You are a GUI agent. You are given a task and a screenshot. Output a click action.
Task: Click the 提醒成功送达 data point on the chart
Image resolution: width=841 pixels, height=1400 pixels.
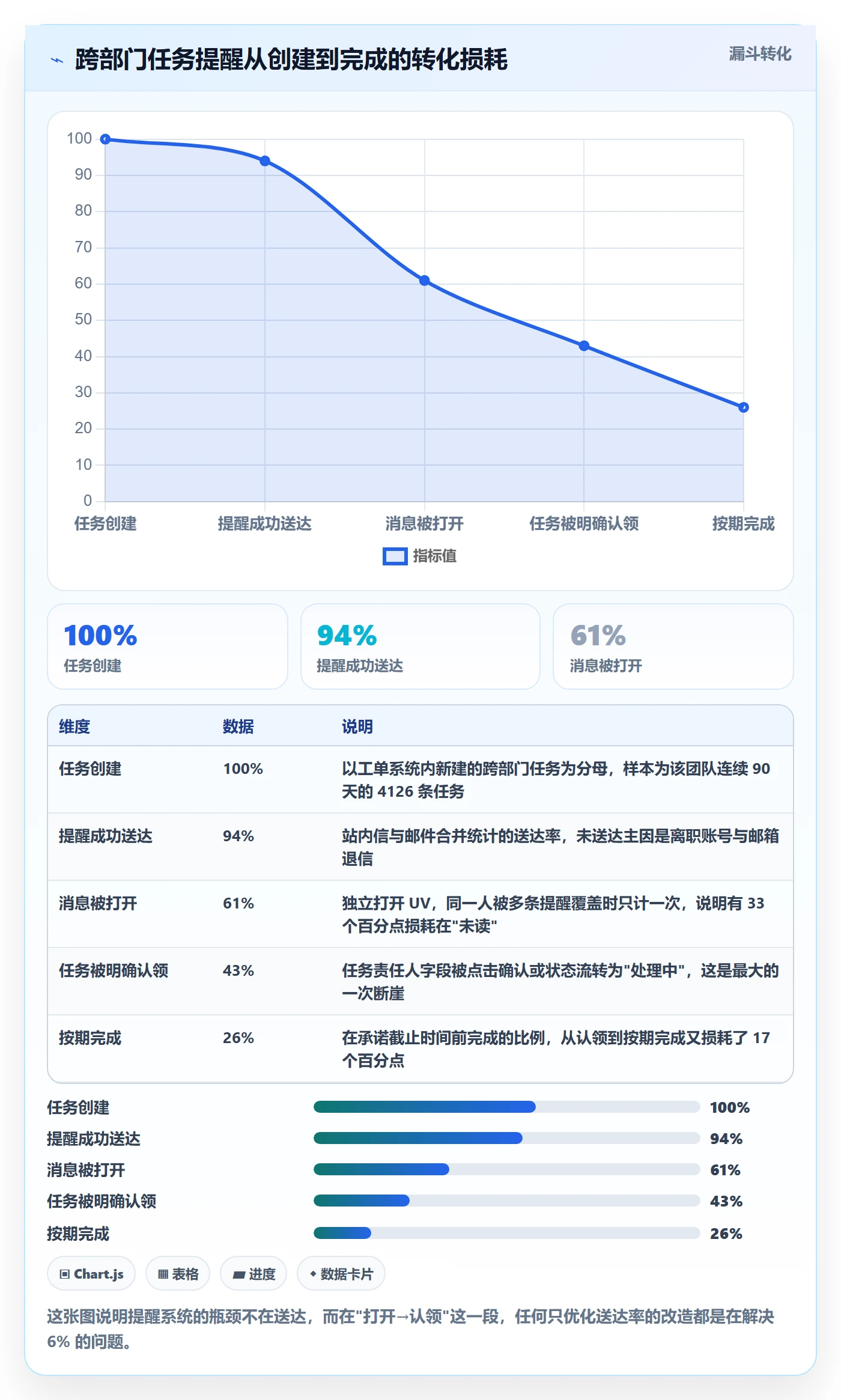point(265,161)
